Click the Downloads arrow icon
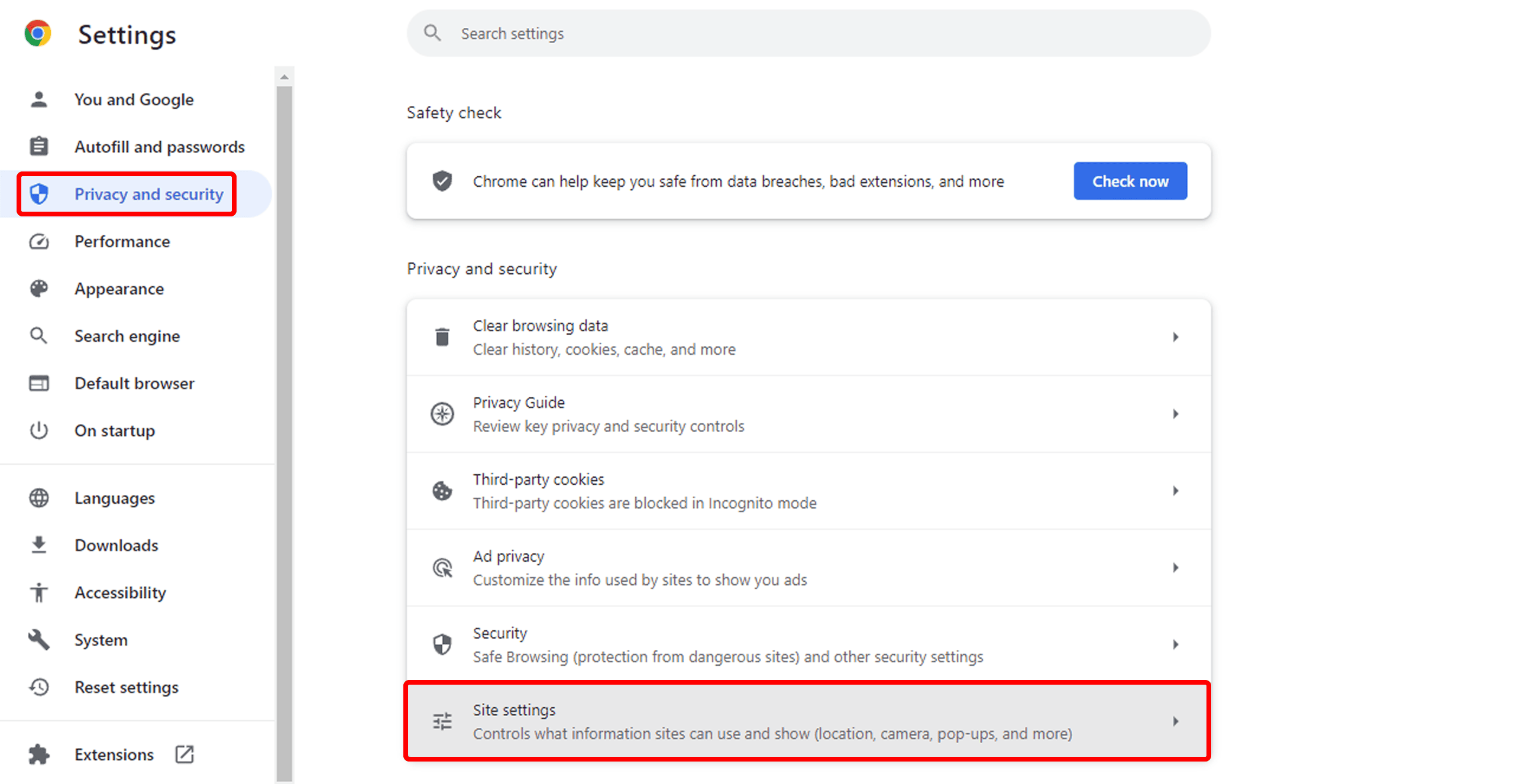This screenshot has height=784, width=1514. point(39,545)
